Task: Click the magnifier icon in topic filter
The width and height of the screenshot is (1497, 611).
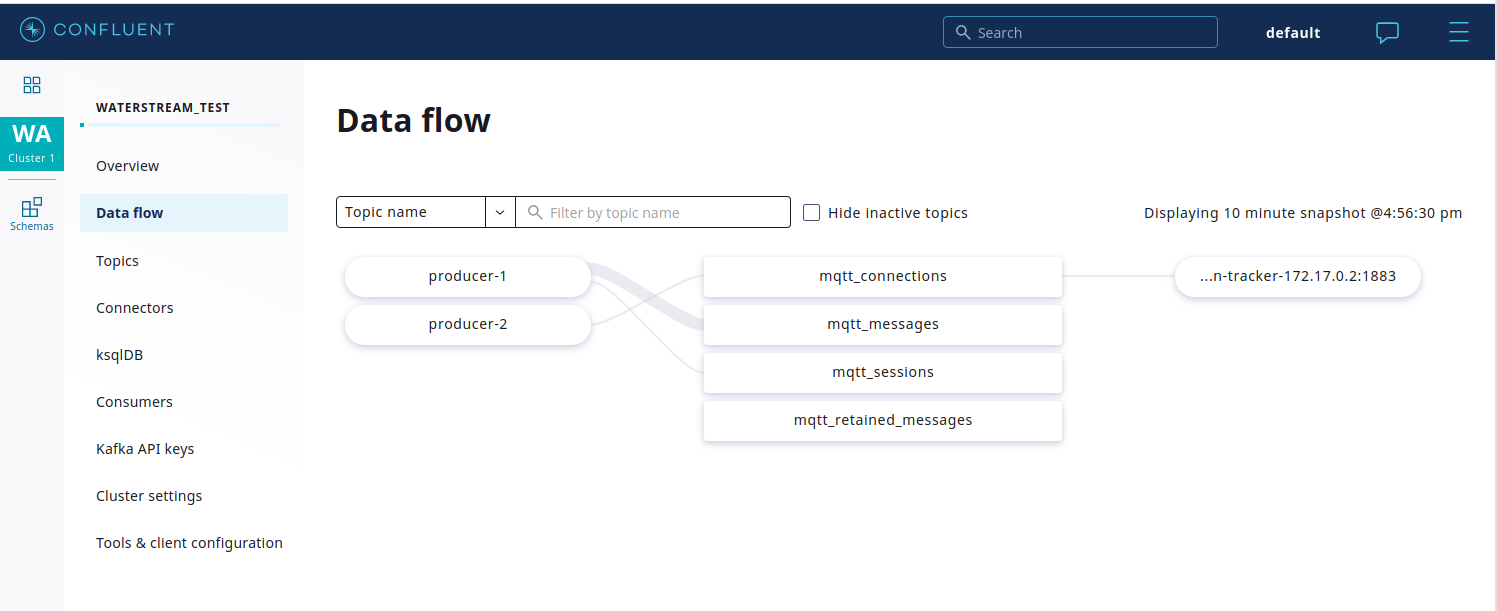Action: click(x=535, y=212)
